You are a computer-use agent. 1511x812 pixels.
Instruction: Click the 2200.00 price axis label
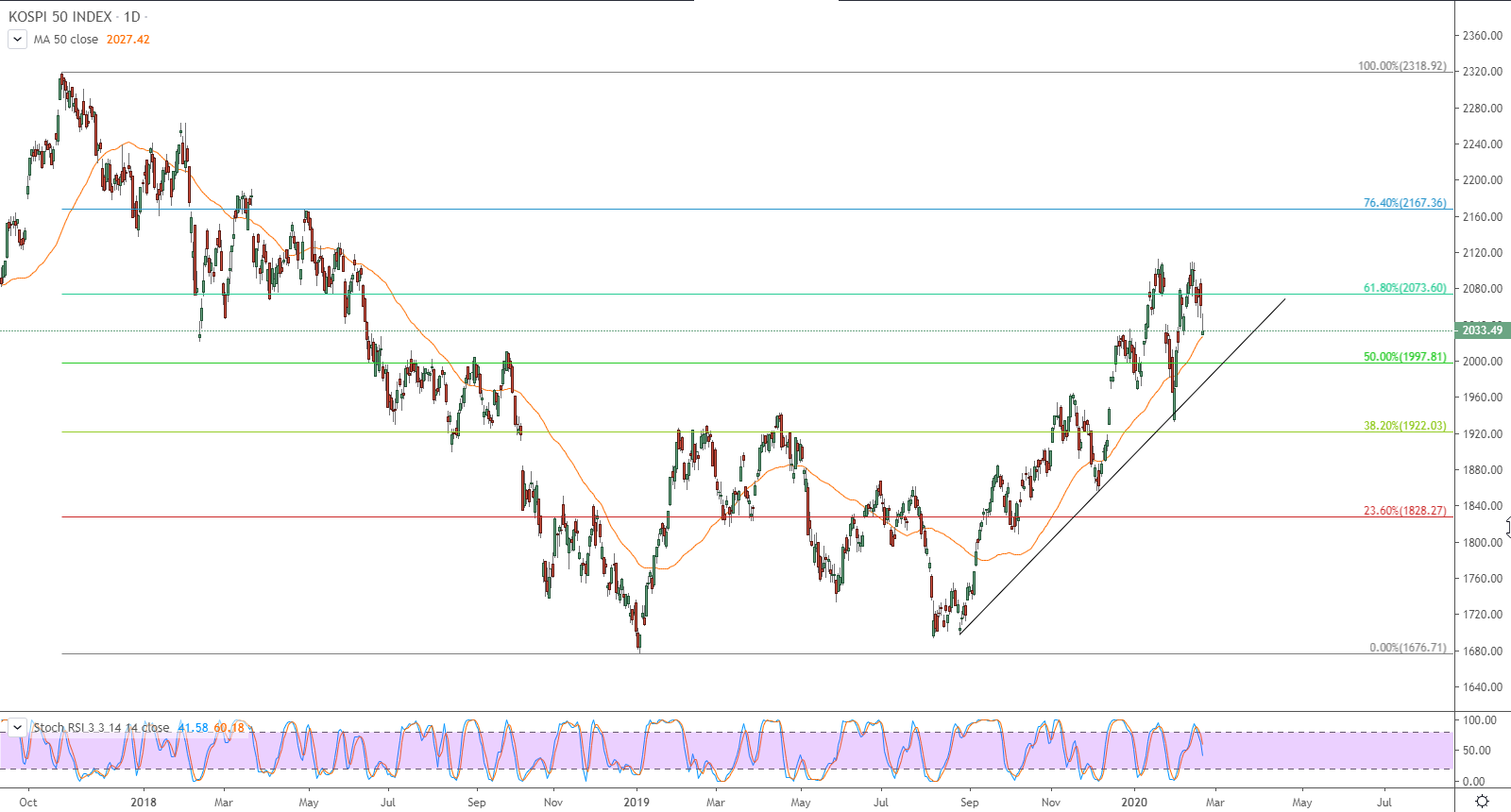pyautogui.click(x=1482, y=180)
